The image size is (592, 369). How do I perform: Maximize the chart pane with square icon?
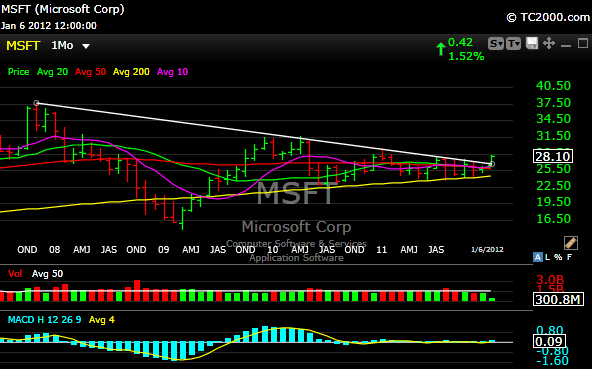[x=583, y=43]
